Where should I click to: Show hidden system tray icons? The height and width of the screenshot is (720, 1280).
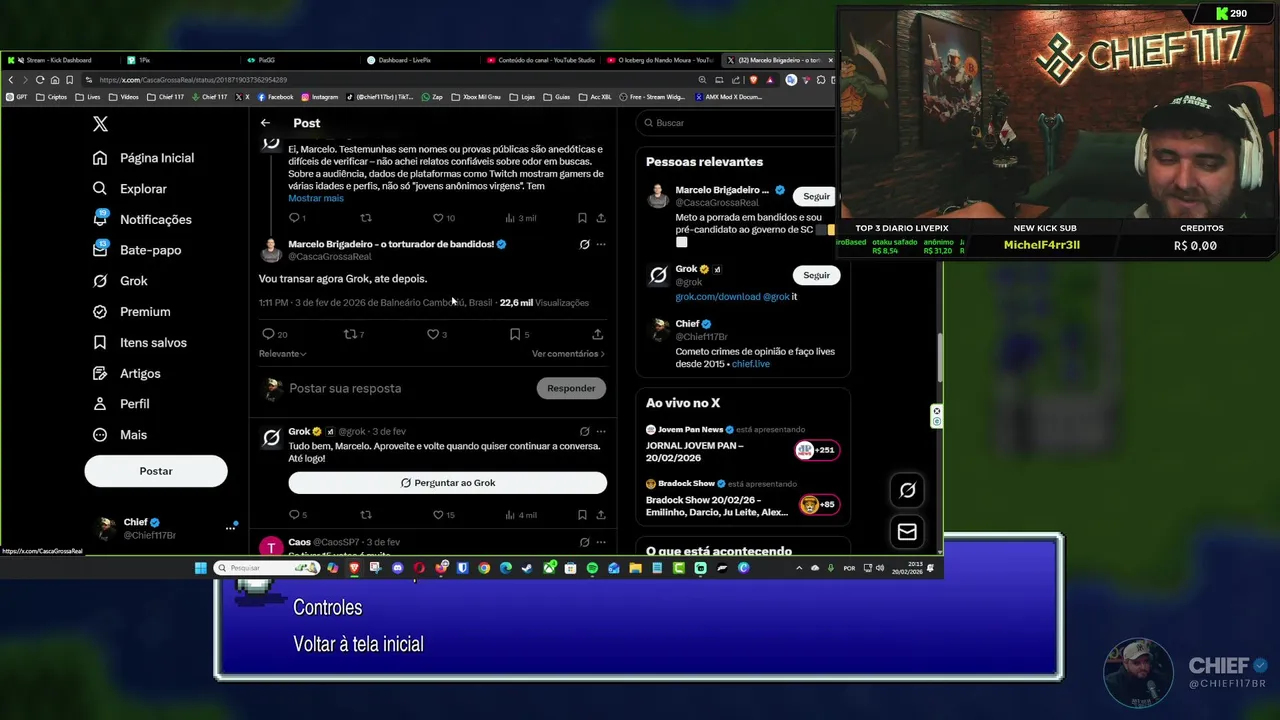pyautogui.click(x=798, y=568)
